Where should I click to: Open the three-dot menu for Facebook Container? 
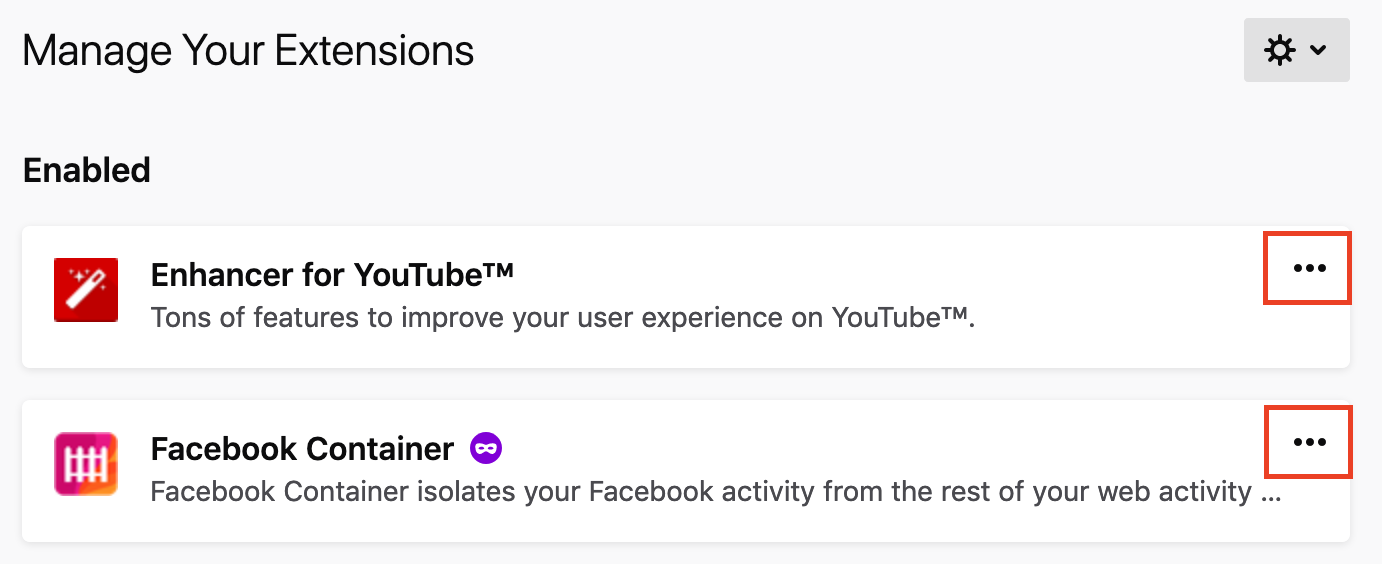pyautogui.click(x=1309, y=442)
